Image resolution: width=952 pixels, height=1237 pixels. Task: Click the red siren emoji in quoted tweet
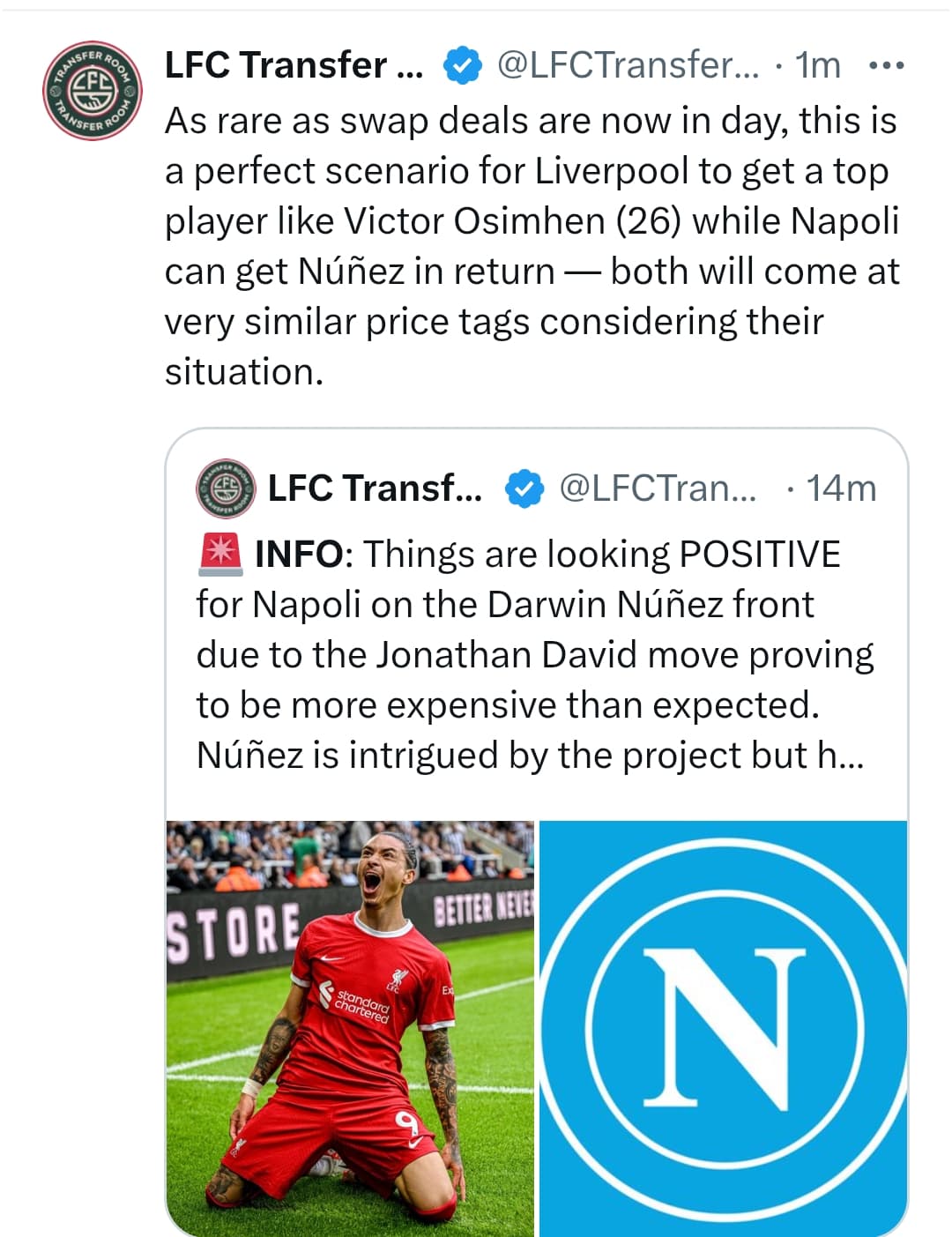(220, 555)
